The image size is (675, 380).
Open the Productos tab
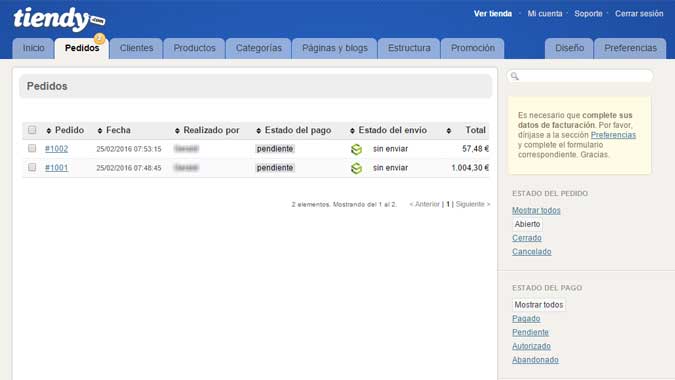click(195, 48)
